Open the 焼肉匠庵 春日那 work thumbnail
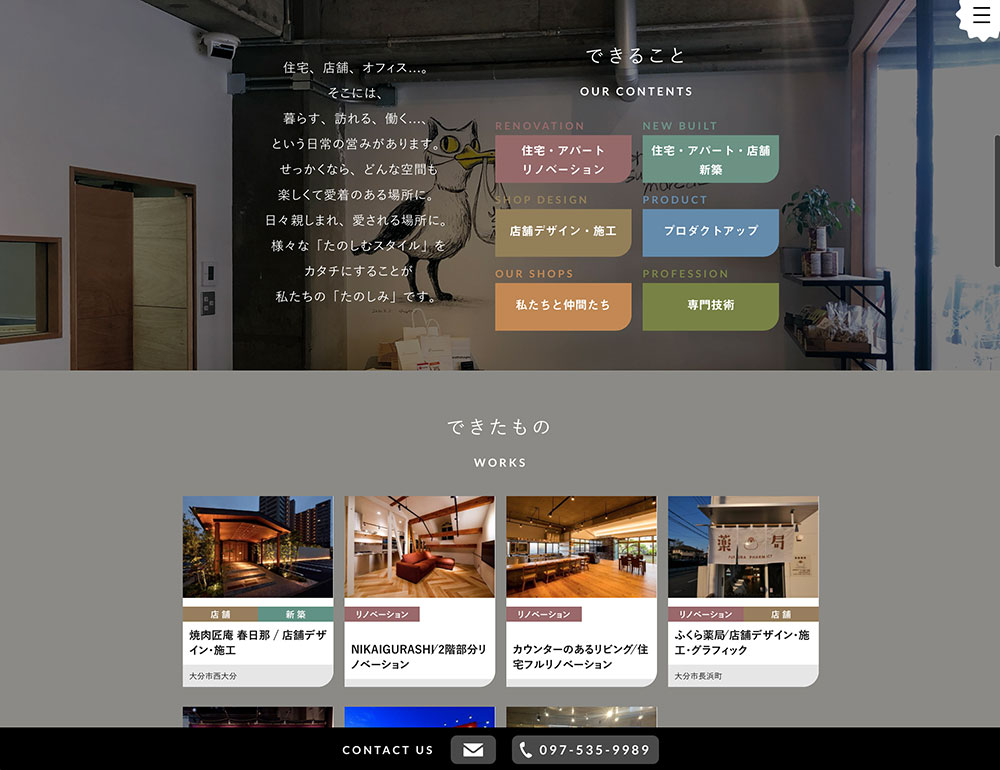This screenshot has width=1000, height=770. (x=258, y=547)
